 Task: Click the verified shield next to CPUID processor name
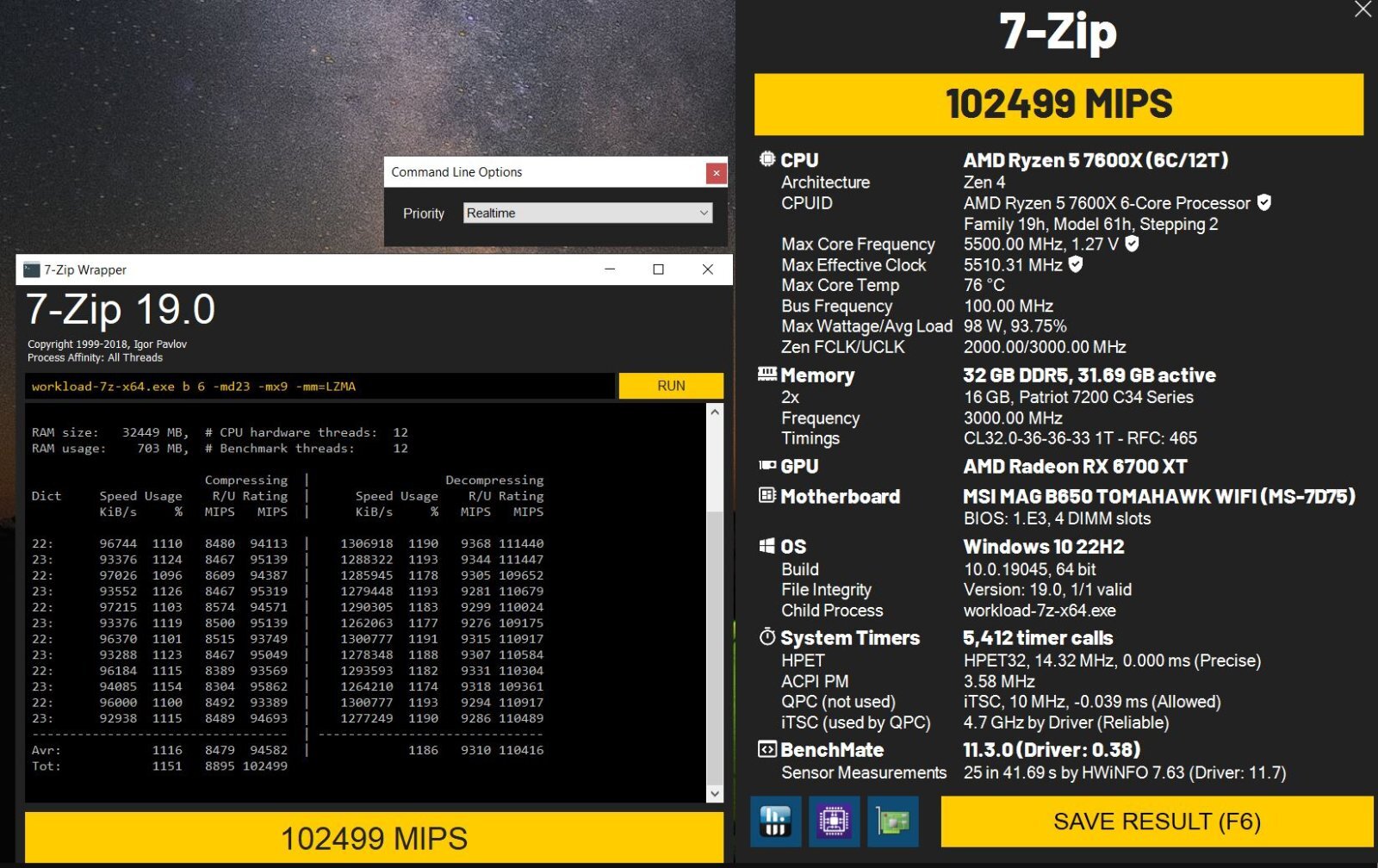(x=1263, y=202)
